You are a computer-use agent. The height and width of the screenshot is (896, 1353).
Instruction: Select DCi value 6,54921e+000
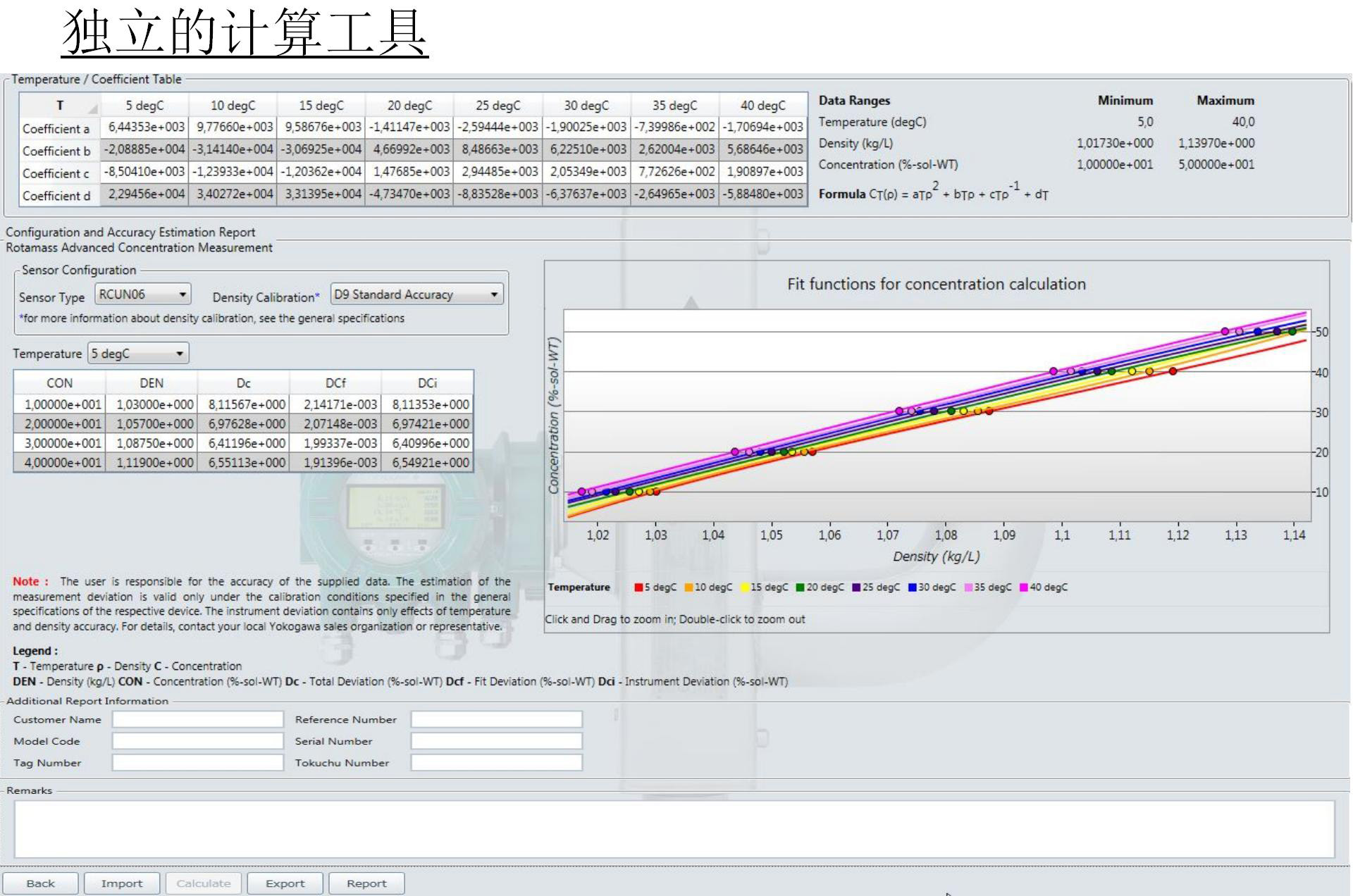click(427, 463)
